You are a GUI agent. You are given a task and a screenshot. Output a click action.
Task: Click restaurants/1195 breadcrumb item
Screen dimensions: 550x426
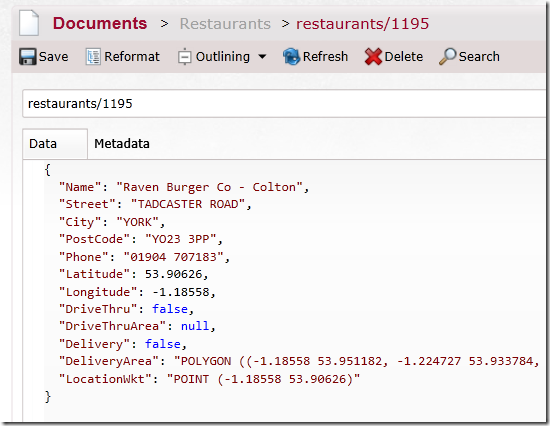pyautogui.click(x=363, y=24)
